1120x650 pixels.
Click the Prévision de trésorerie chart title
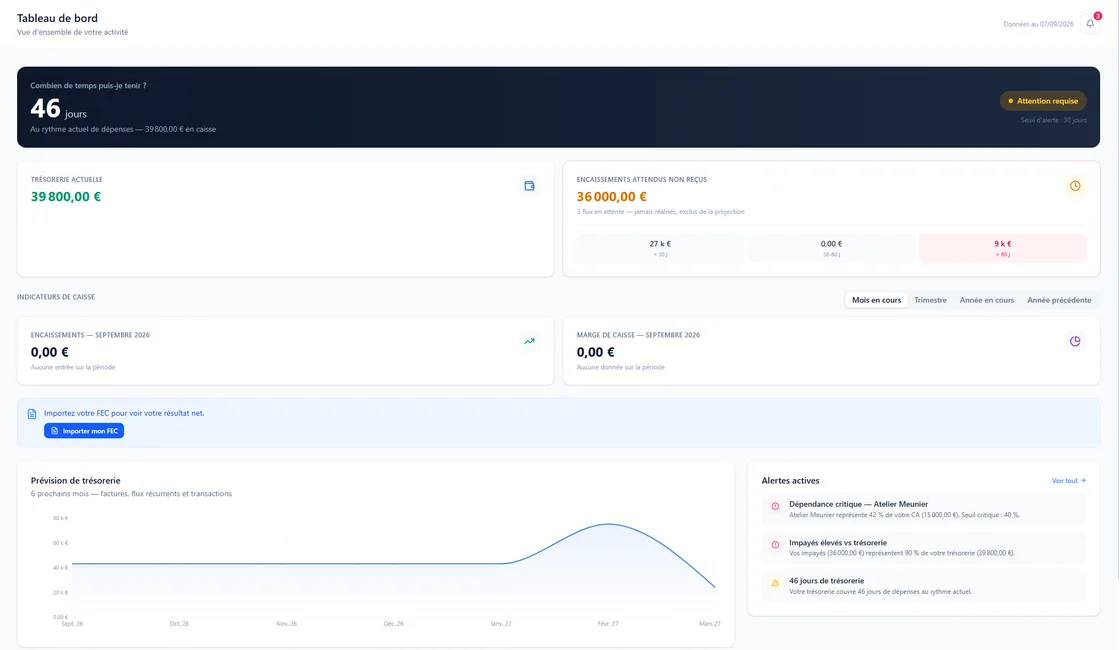[76, 481]
